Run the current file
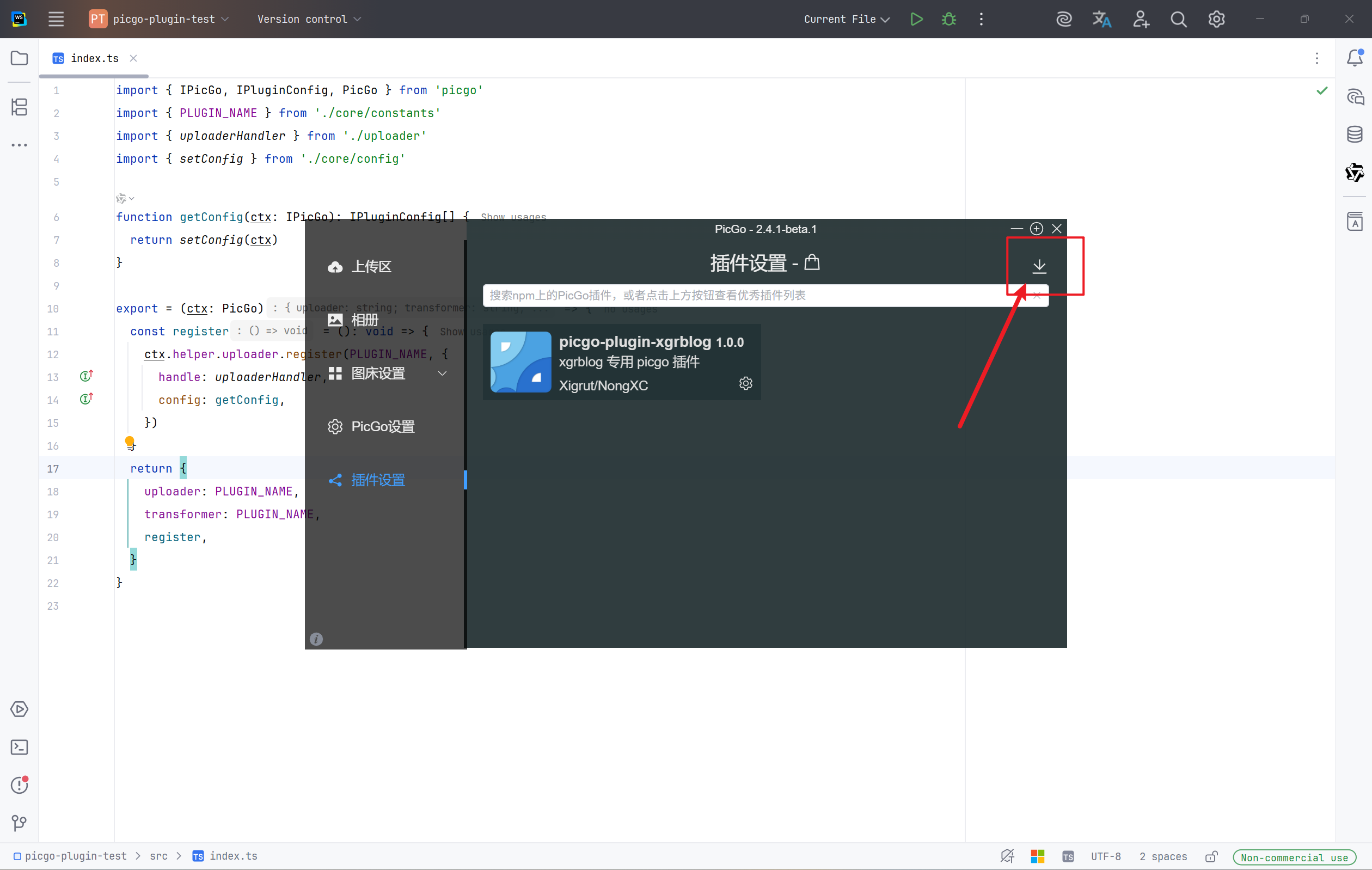Image resolution: width=1372 pixels, height=870 pixels. click(916, 19)
